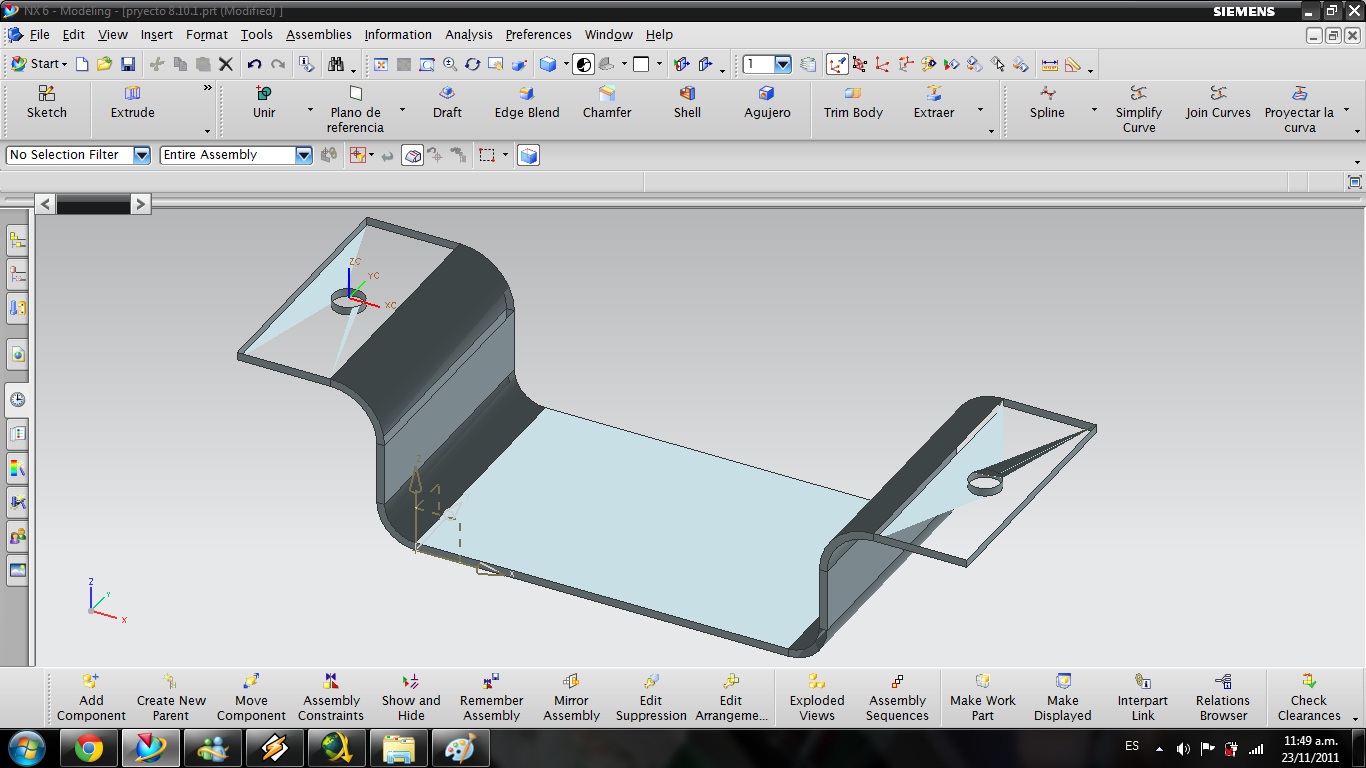Expand the Start menu dropdown arrow
1366x768 pixels.
pos(64,64)
